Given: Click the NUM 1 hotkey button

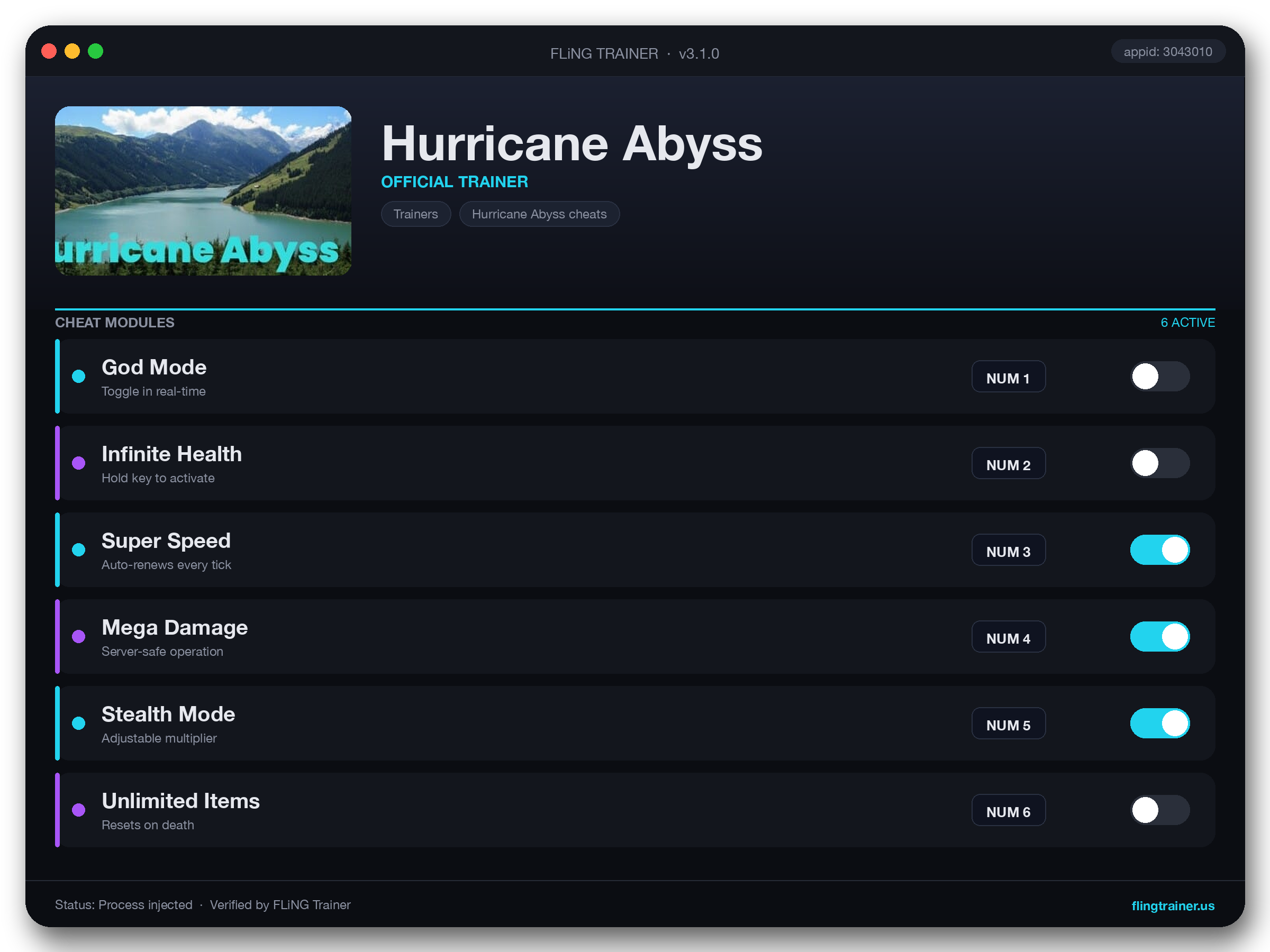Looking at the screenshot, I should 1008,377.
